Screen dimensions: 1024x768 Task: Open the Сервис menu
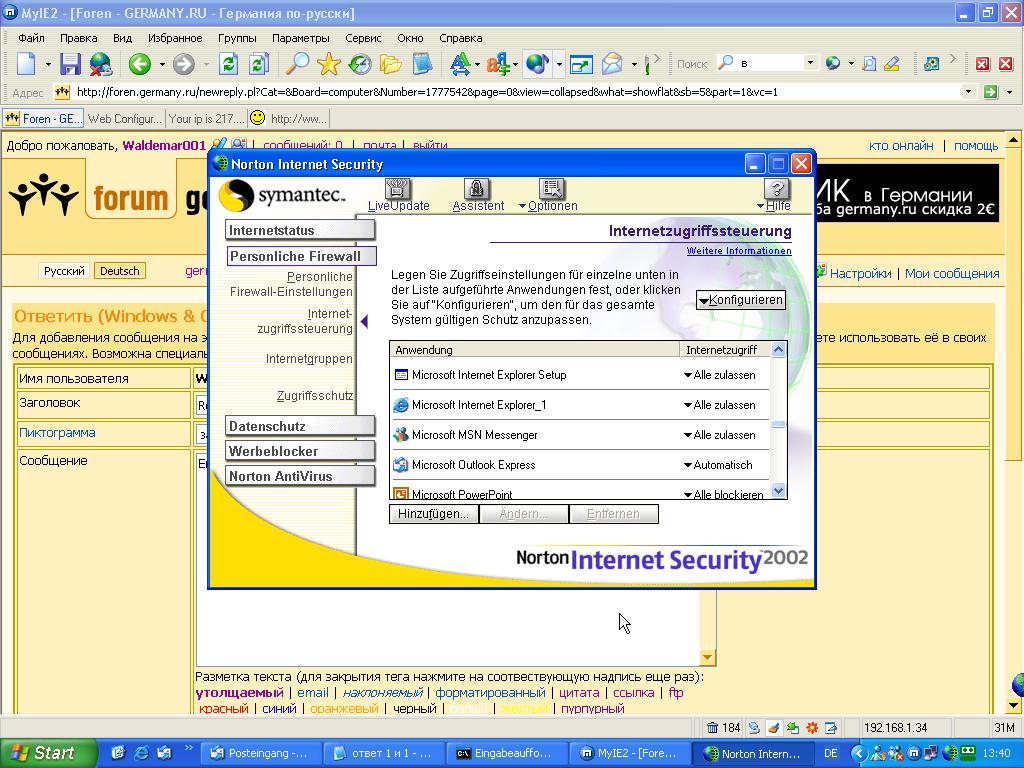click(363, 38)
